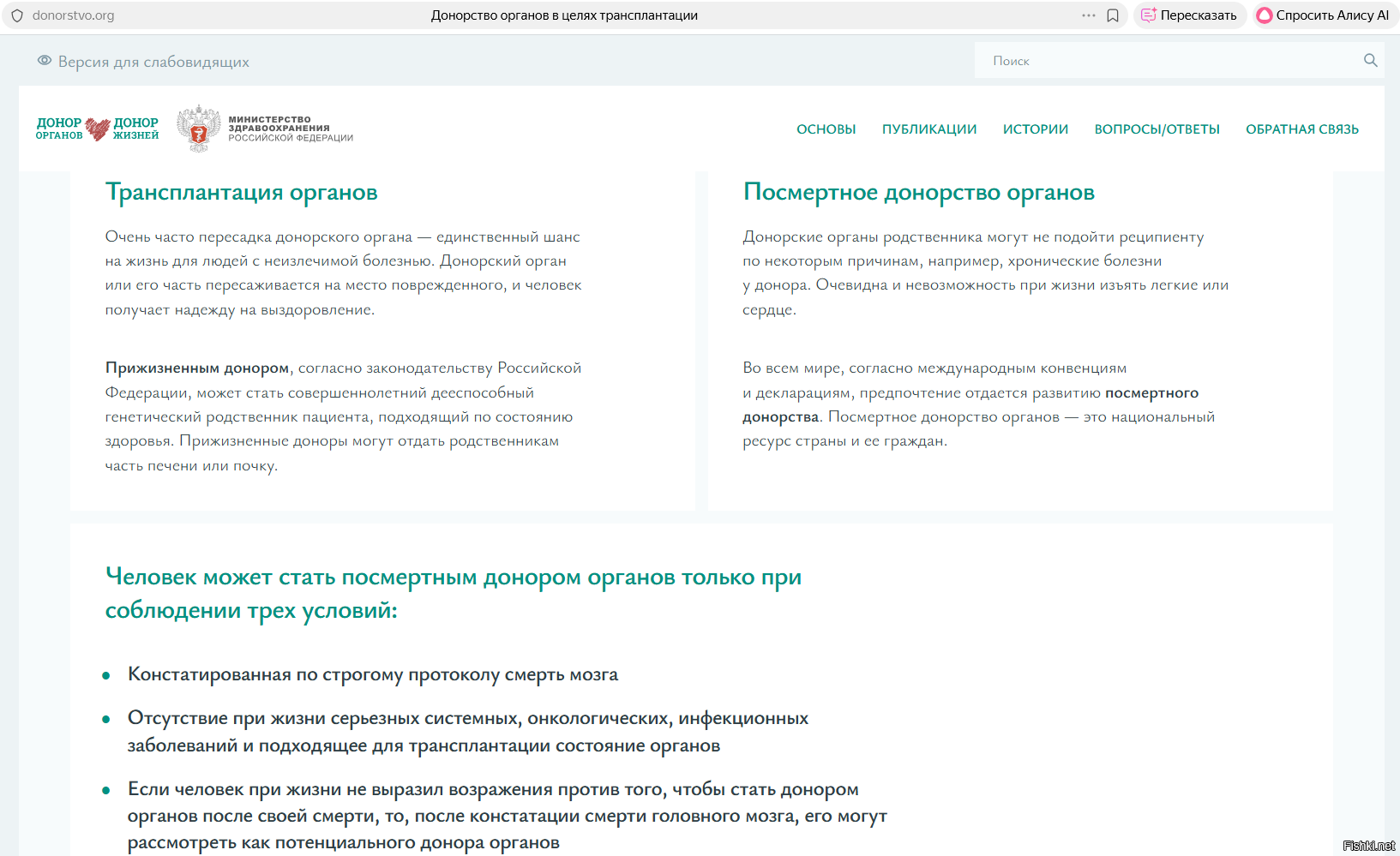Click Министерство здравоохранения logo text
1400x856 pixels.
coord(290,129)
